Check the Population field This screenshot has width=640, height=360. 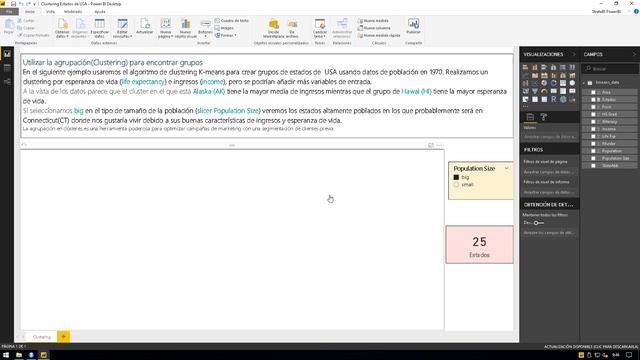click(x=593, y=151)
